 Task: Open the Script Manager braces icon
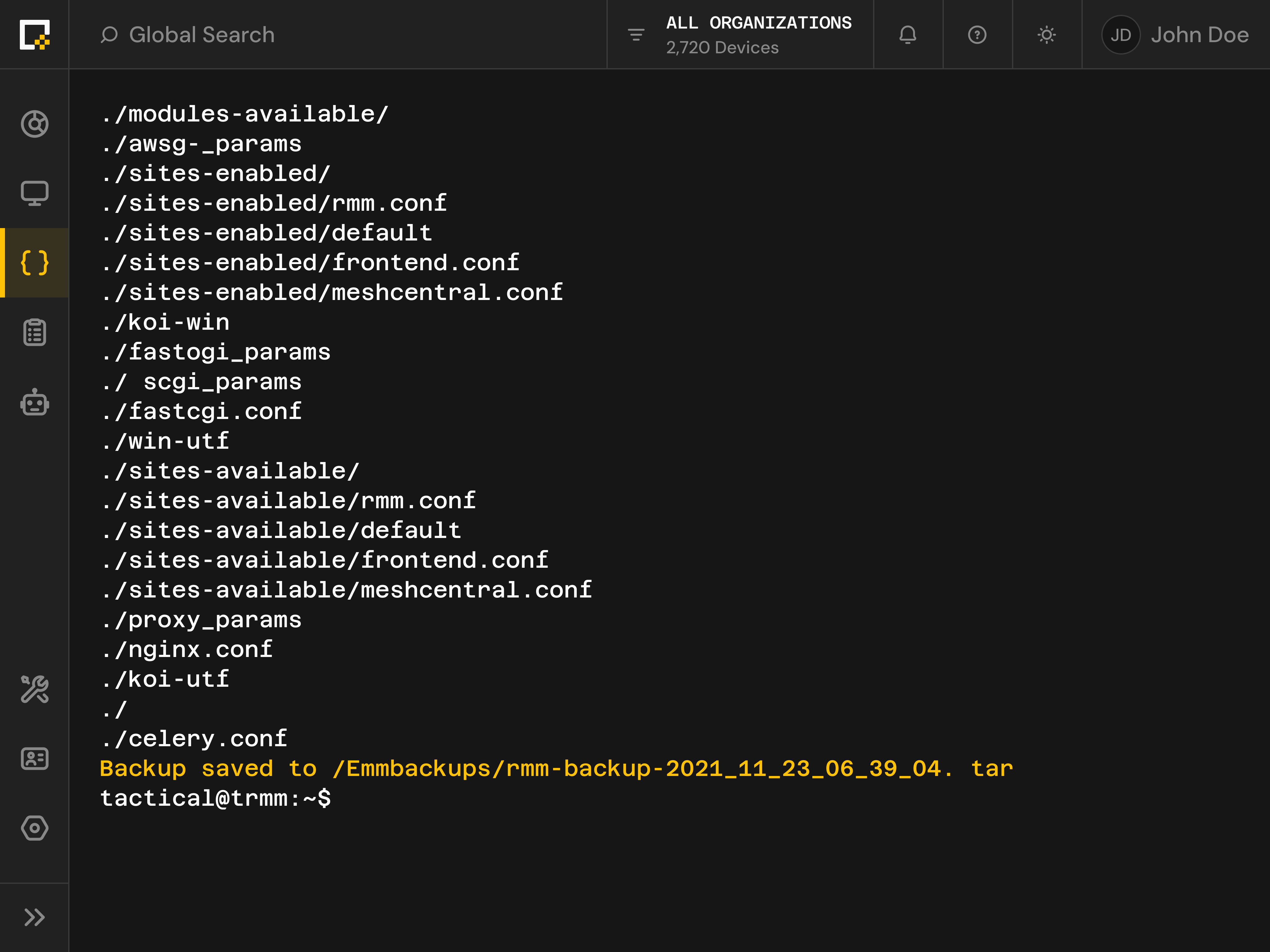[x=34, y=263]
